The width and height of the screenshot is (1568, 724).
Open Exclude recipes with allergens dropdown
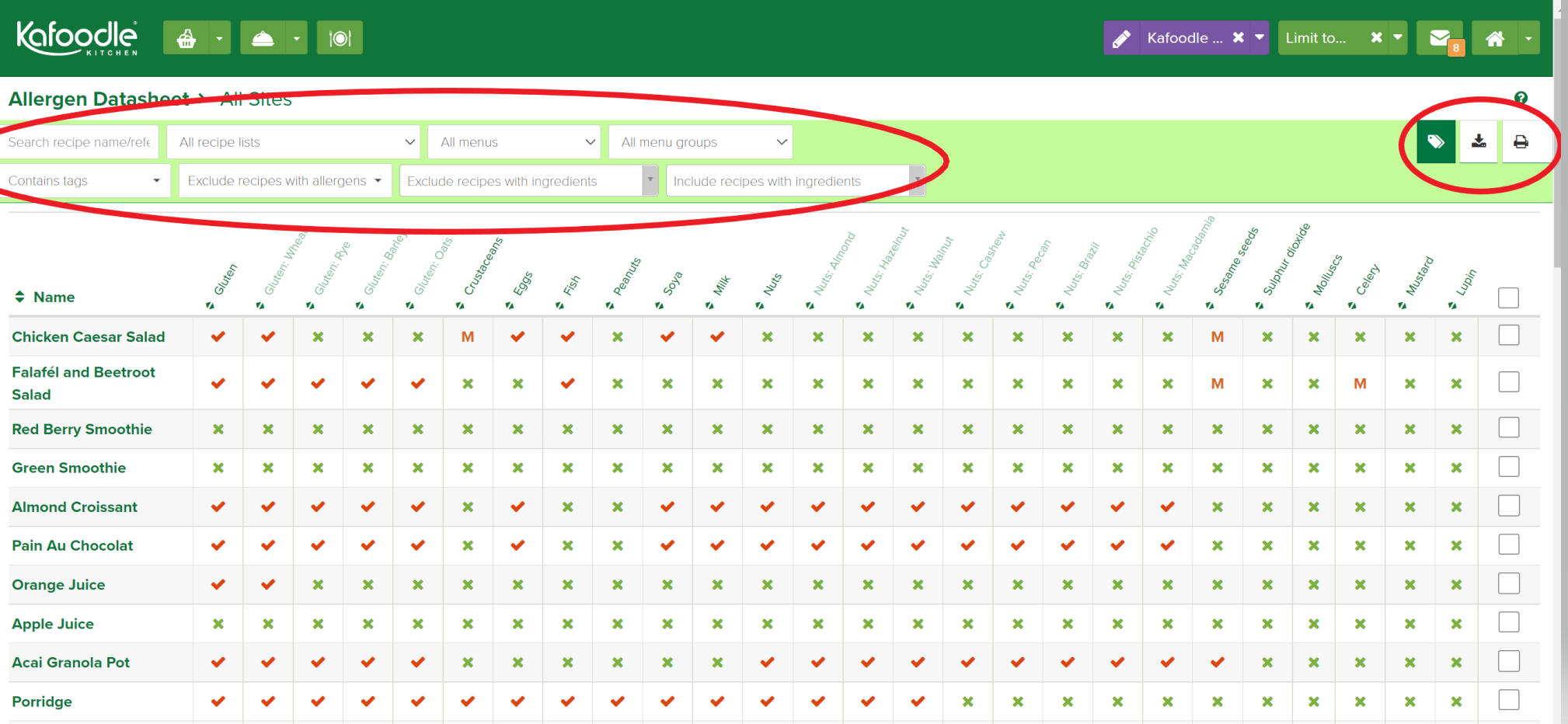point(285,181)
